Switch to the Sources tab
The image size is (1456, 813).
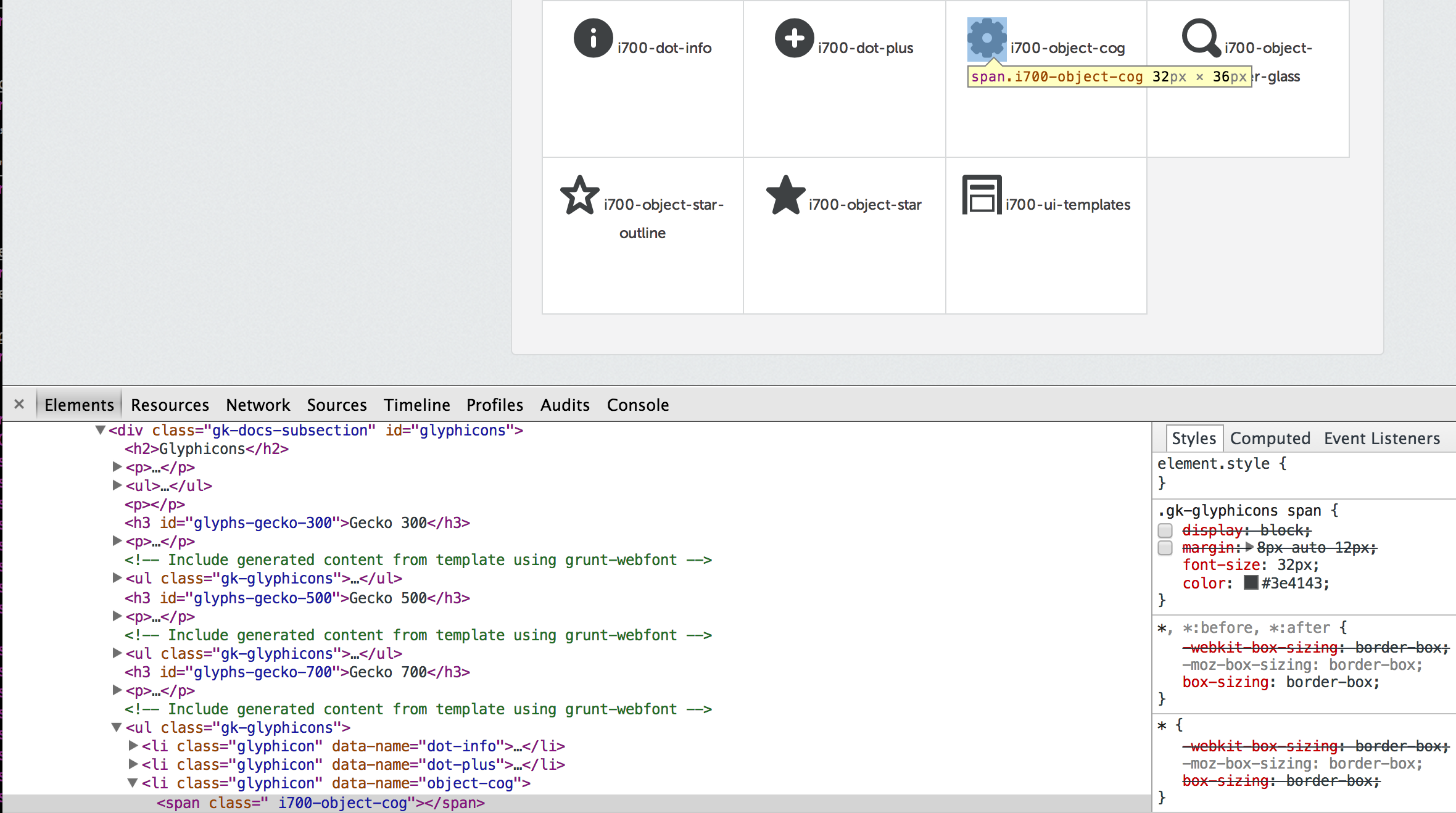[337, 405]
